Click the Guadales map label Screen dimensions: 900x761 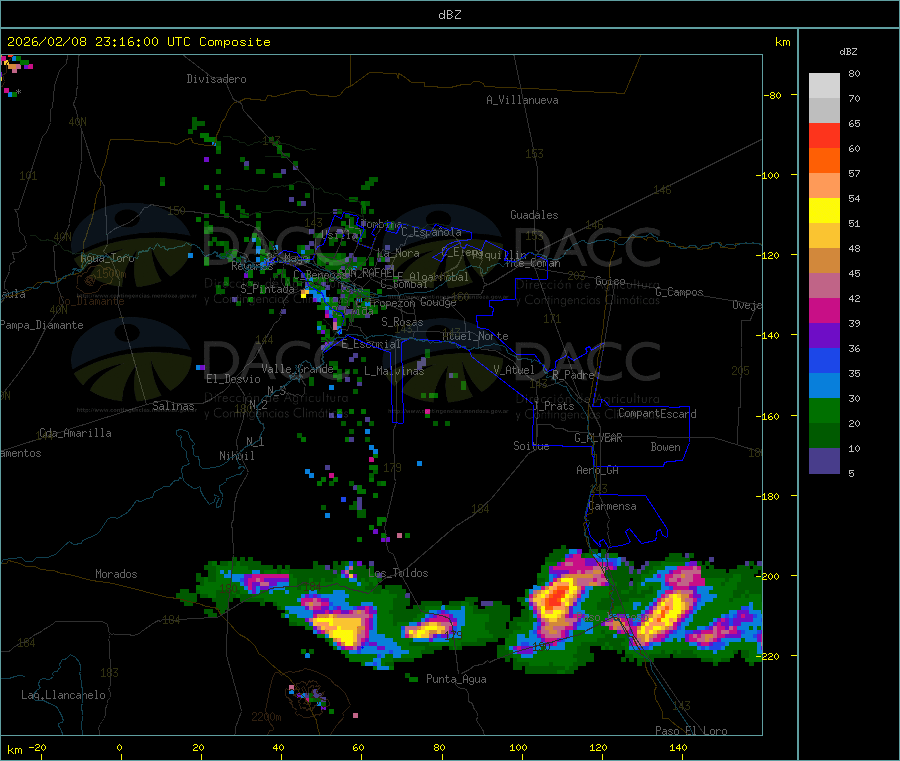tap(534, 215)
